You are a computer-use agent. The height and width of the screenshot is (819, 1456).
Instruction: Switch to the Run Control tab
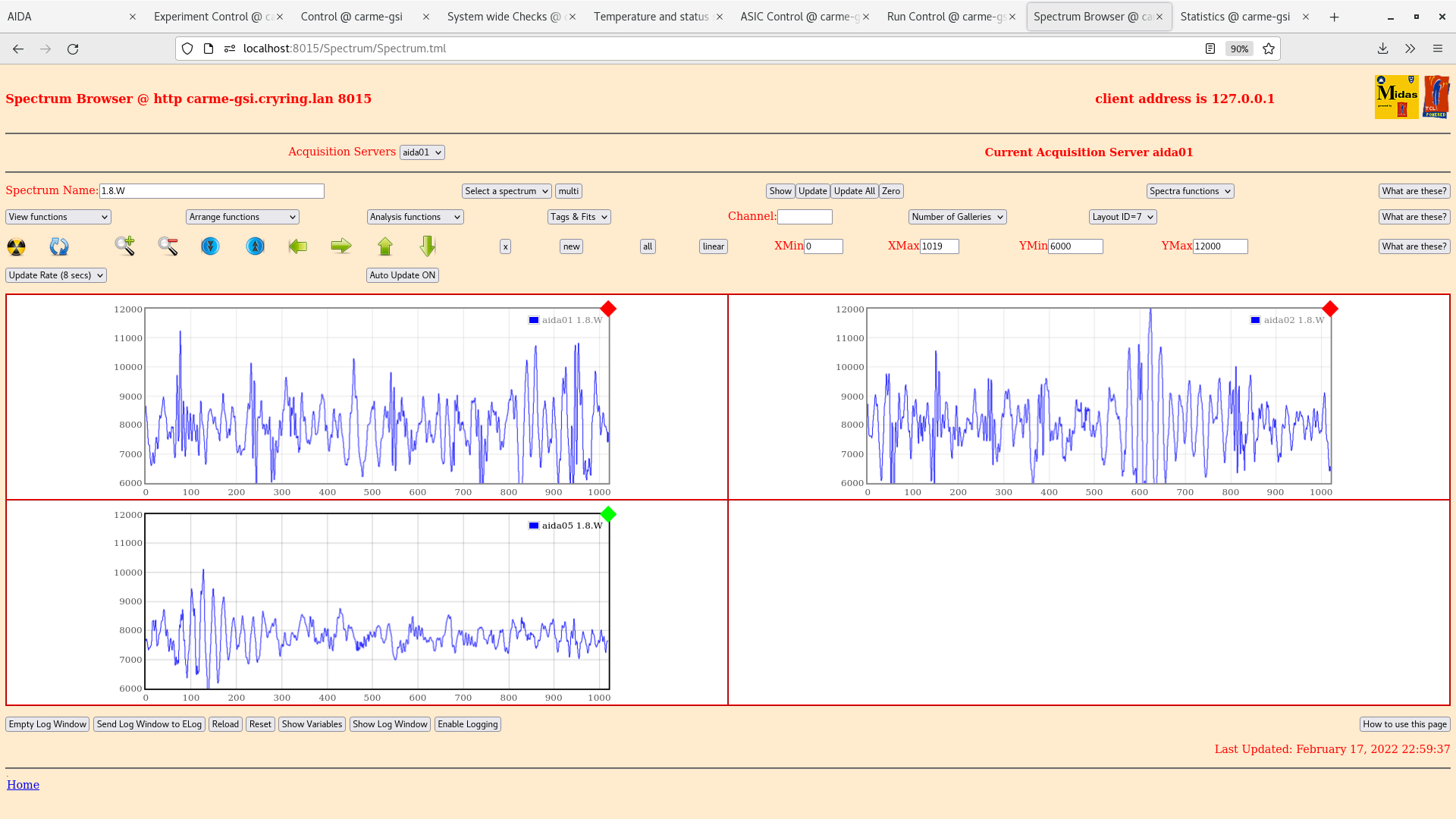click(946, 17)
